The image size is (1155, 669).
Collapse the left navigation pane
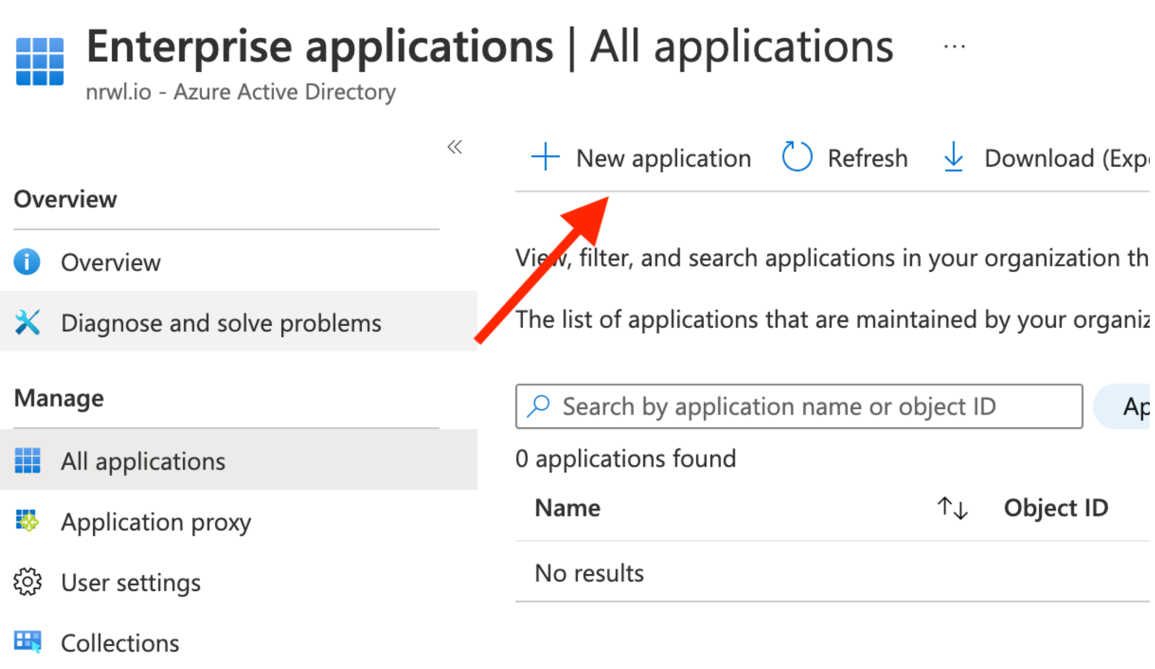454,146
